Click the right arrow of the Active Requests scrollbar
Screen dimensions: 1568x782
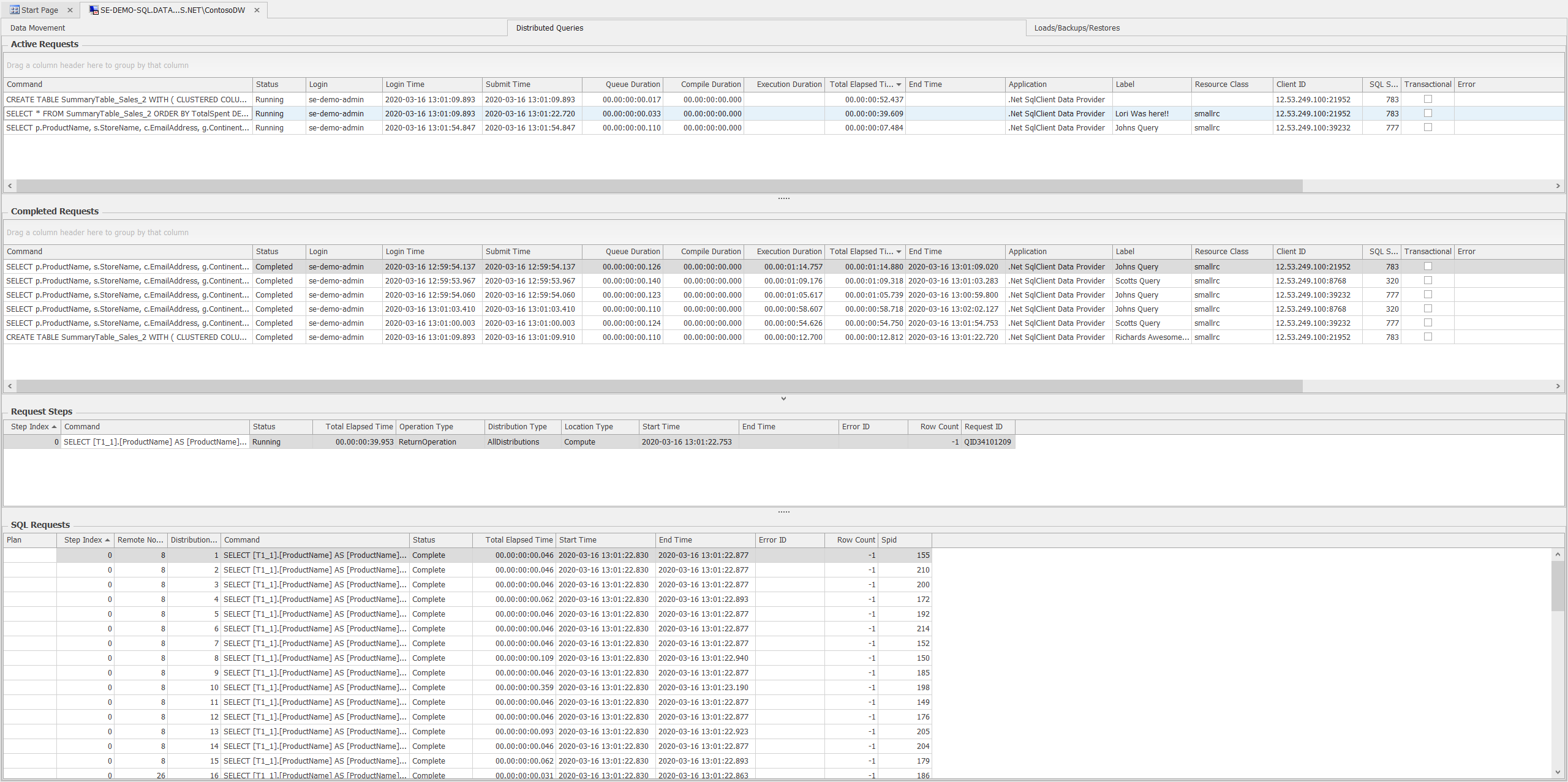tap(1559, 186)
